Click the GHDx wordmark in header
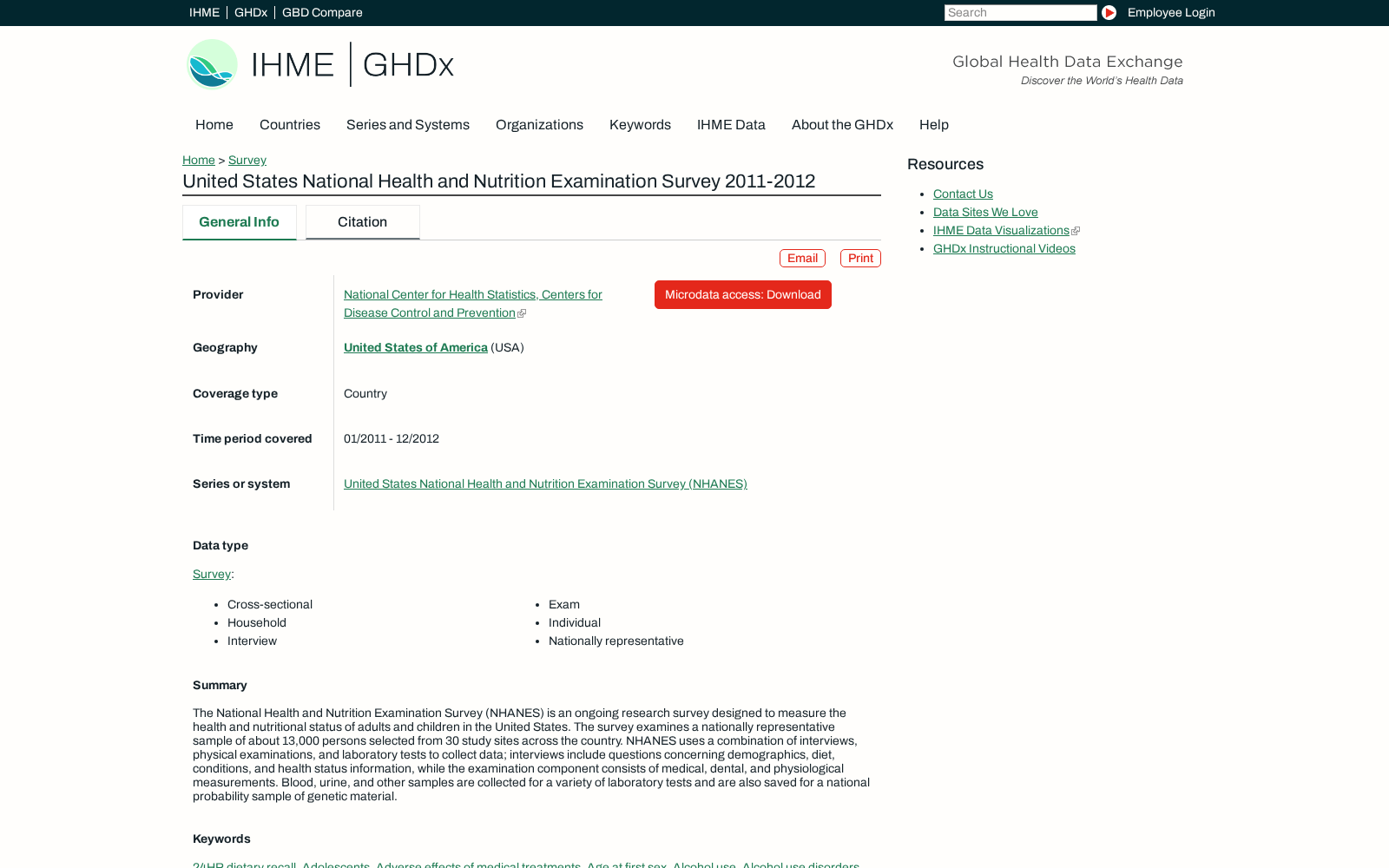Image resolution: width=1389 pixels, height=868 pixels. (408, 65)
